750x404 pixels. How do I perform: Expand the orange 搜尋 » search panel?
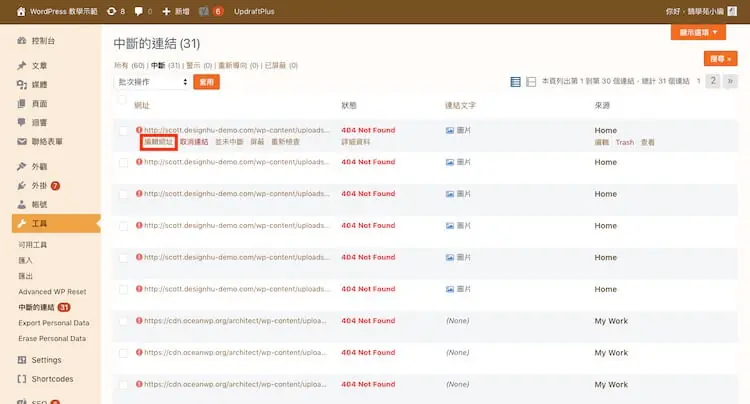(x=720, y=58)
